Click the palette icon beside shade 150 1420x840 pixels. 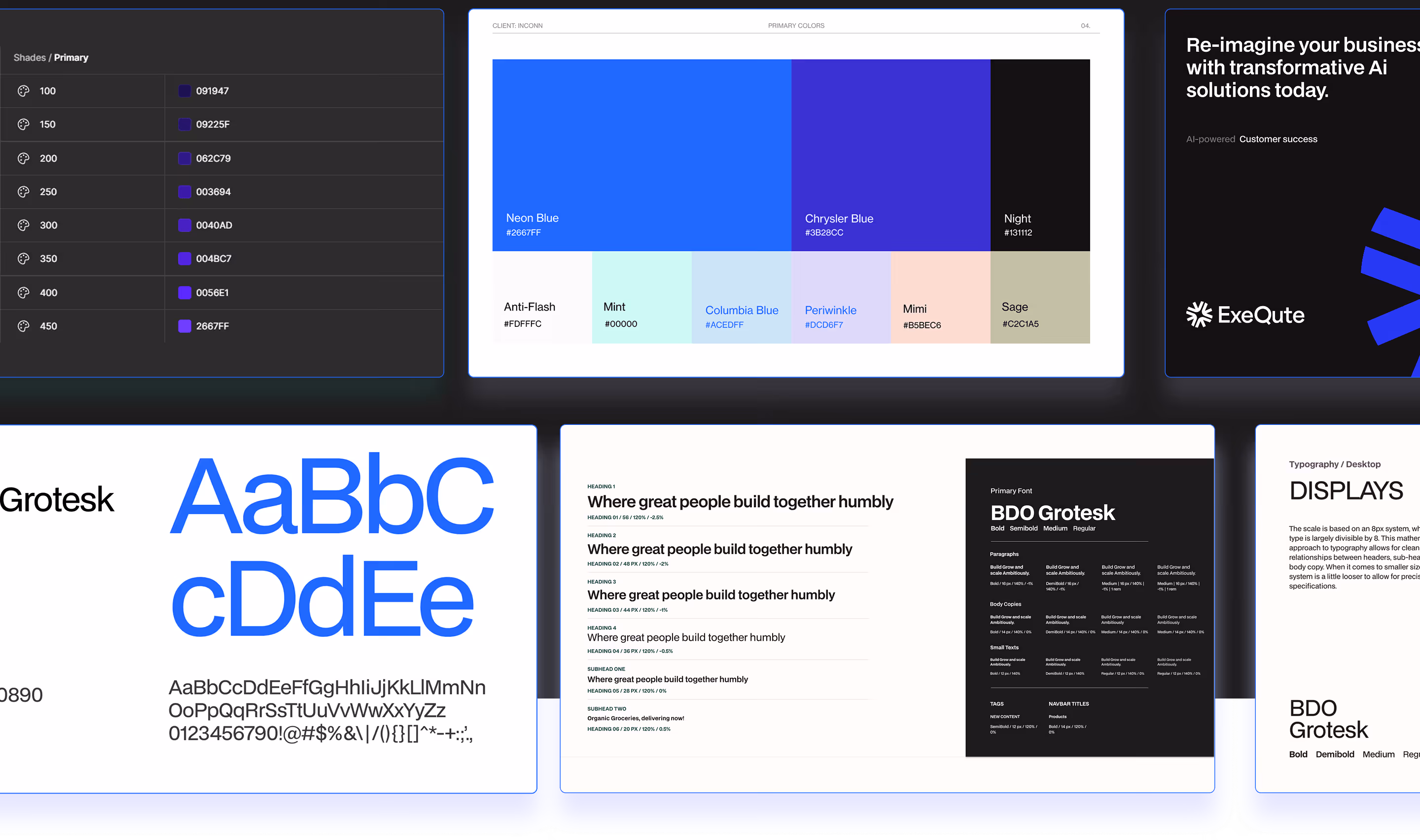coord(23,125)
